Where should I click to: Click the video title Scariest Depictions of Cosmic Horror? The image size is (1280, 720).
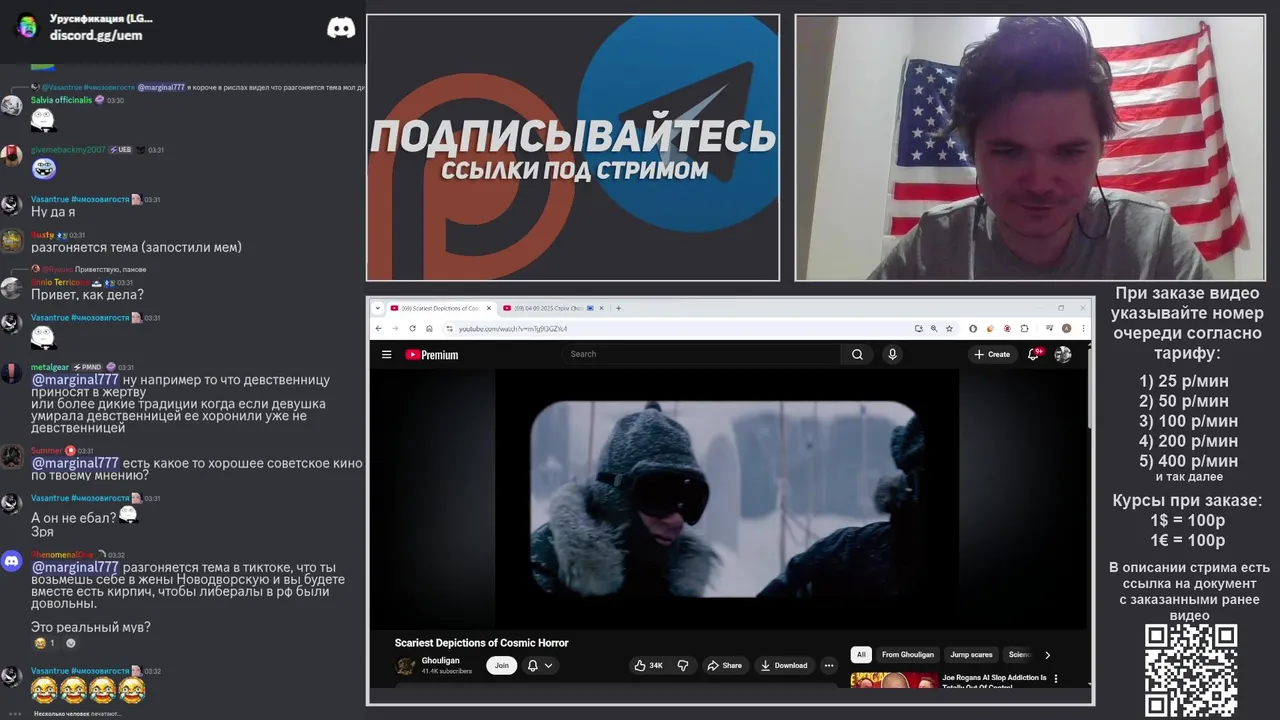coord(481,643)
